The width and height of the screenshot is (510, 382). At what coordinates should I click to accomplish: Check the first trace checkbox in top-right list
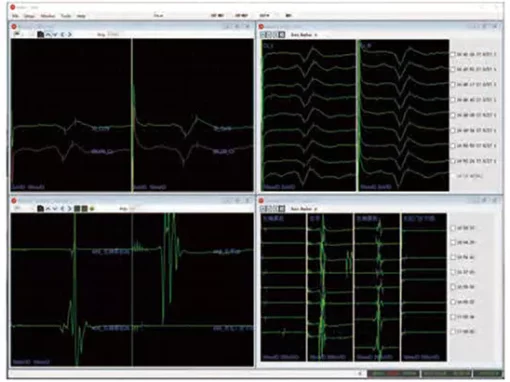[453, 54]
